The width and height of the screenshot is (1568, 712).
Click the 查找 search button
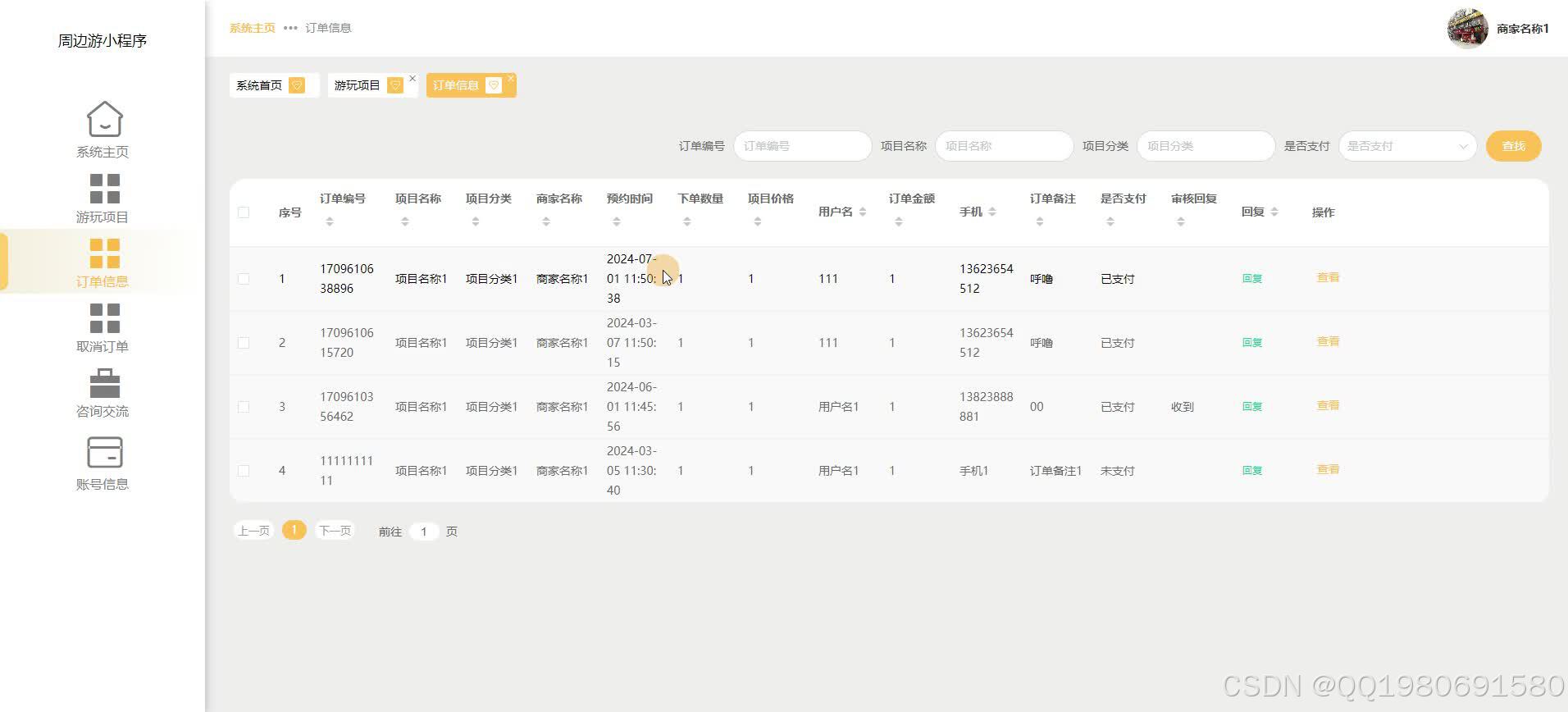coord(1514,146)
